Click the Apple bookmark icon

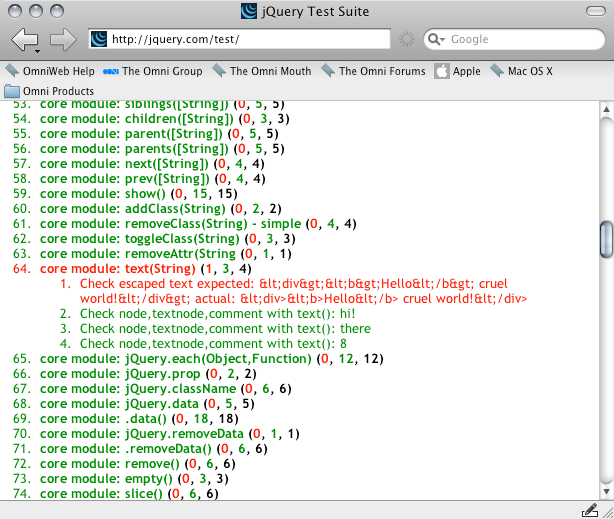click(x=443, y=71)
